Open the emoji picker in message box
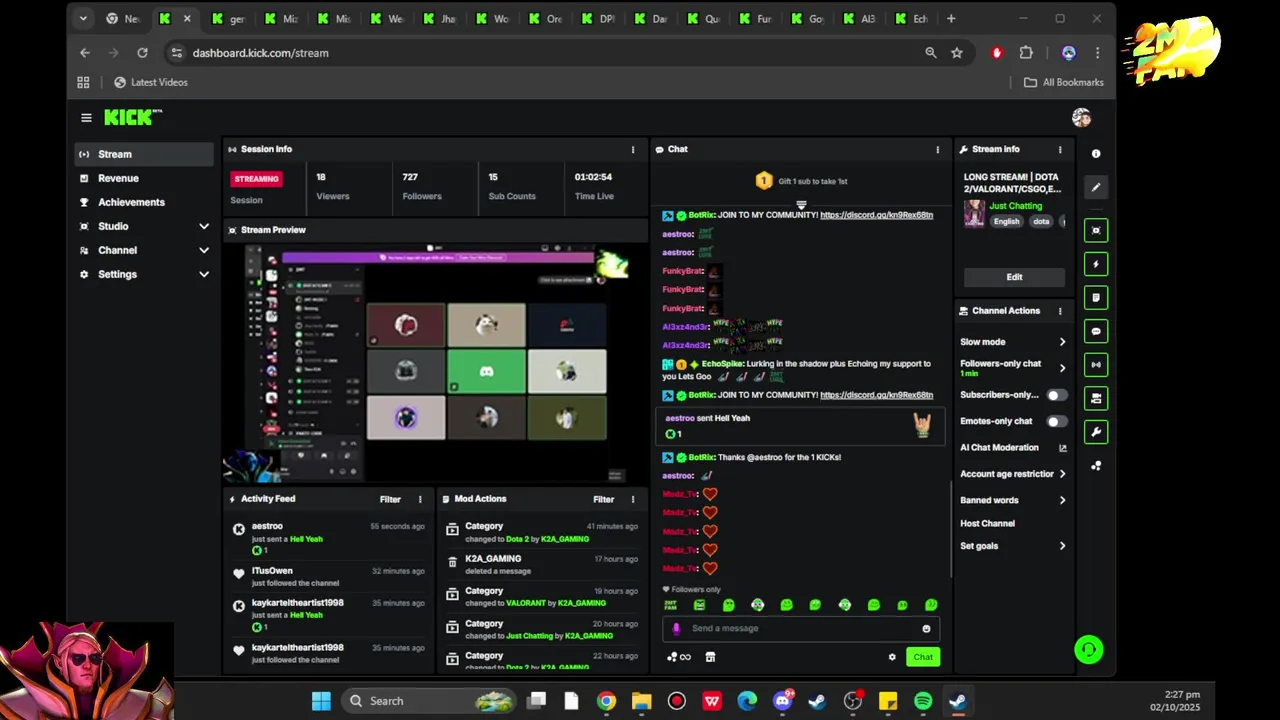 click(x=926, y=628)
